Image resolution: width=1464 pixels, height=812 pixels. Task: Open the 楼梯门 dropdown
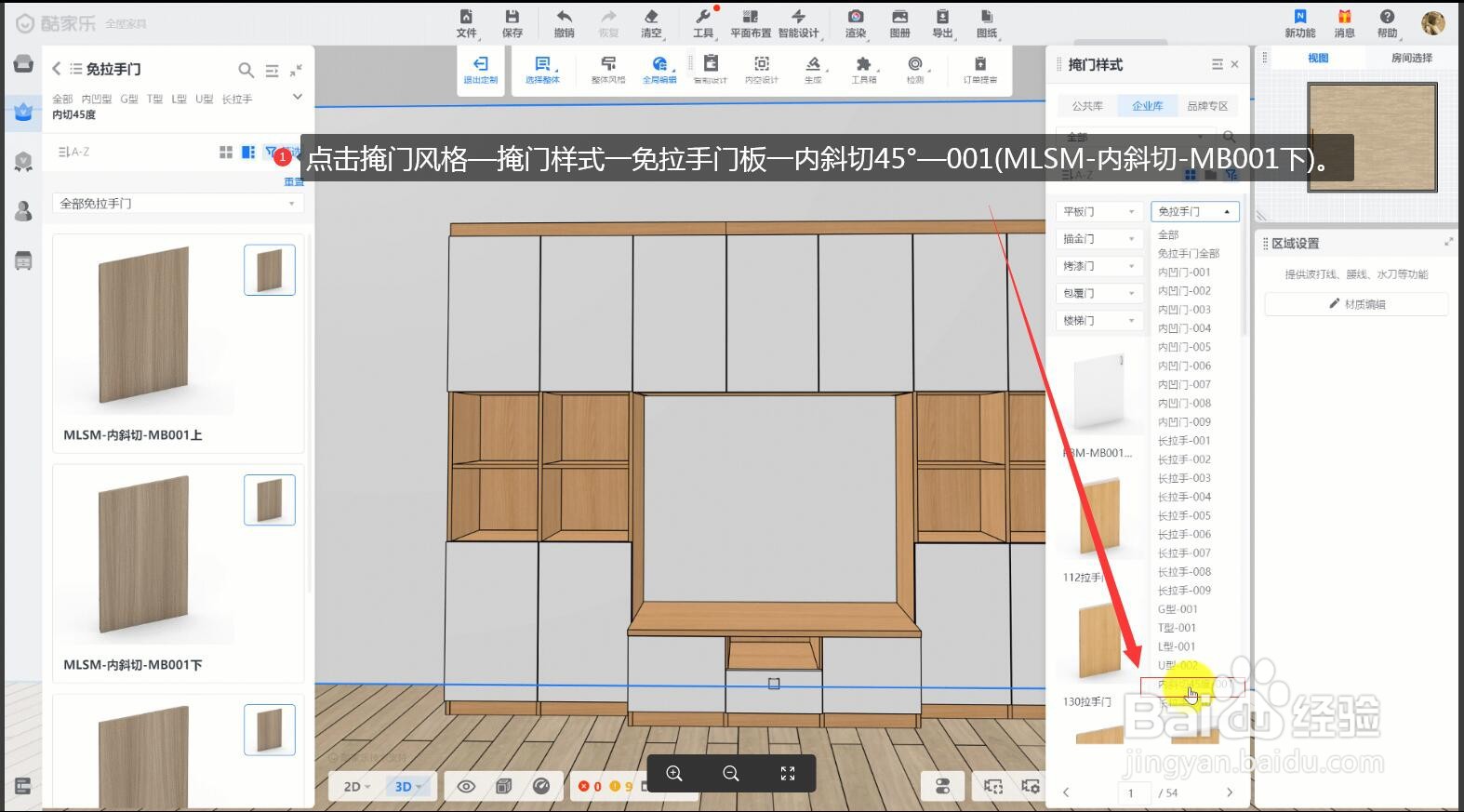tap(1098, 320)
